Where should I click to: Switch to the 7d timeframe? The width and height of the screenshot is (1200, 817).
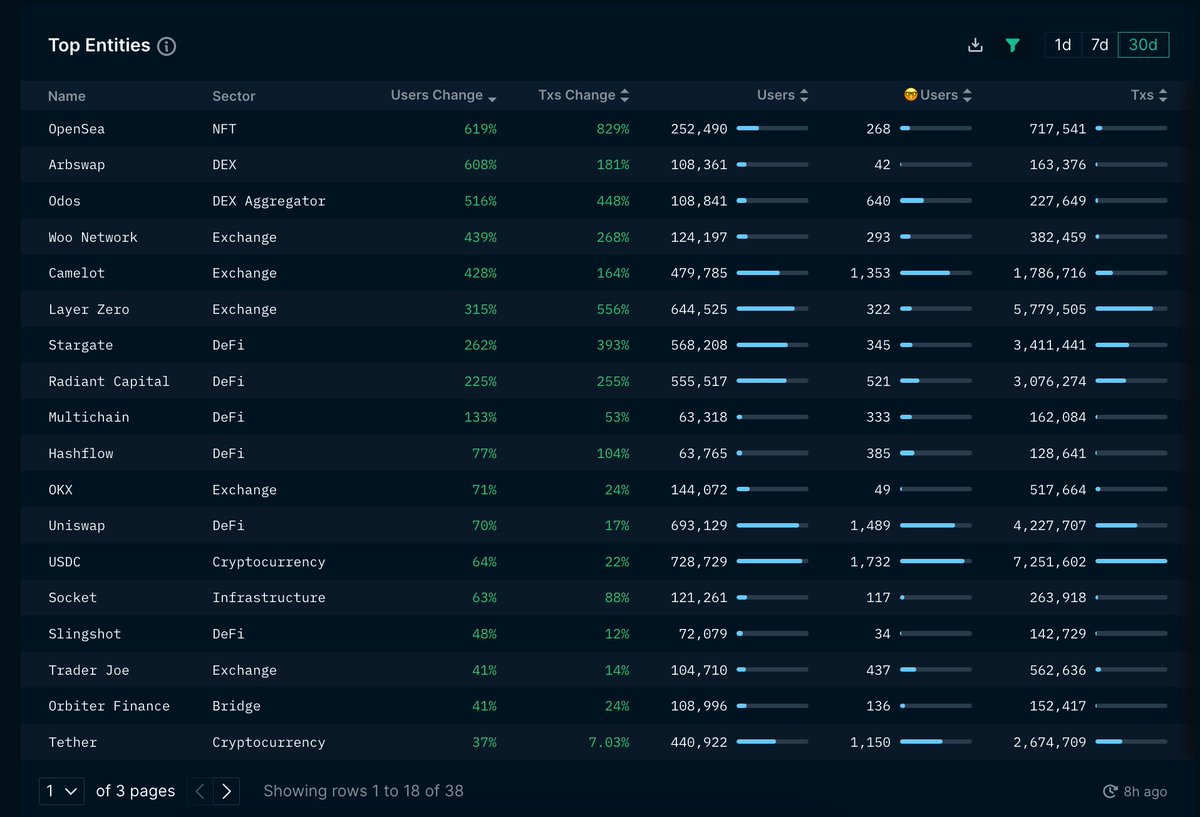point(1099,45)
